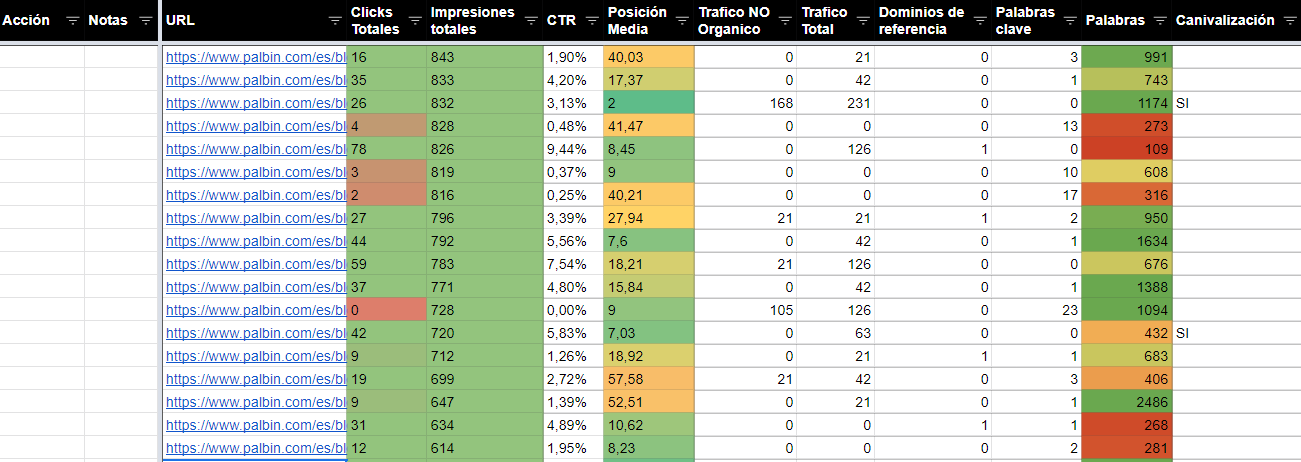Open the Trafico NO Organico filter icon
The height and width of the screenshot is (462, 1301).
pos(785,21)
